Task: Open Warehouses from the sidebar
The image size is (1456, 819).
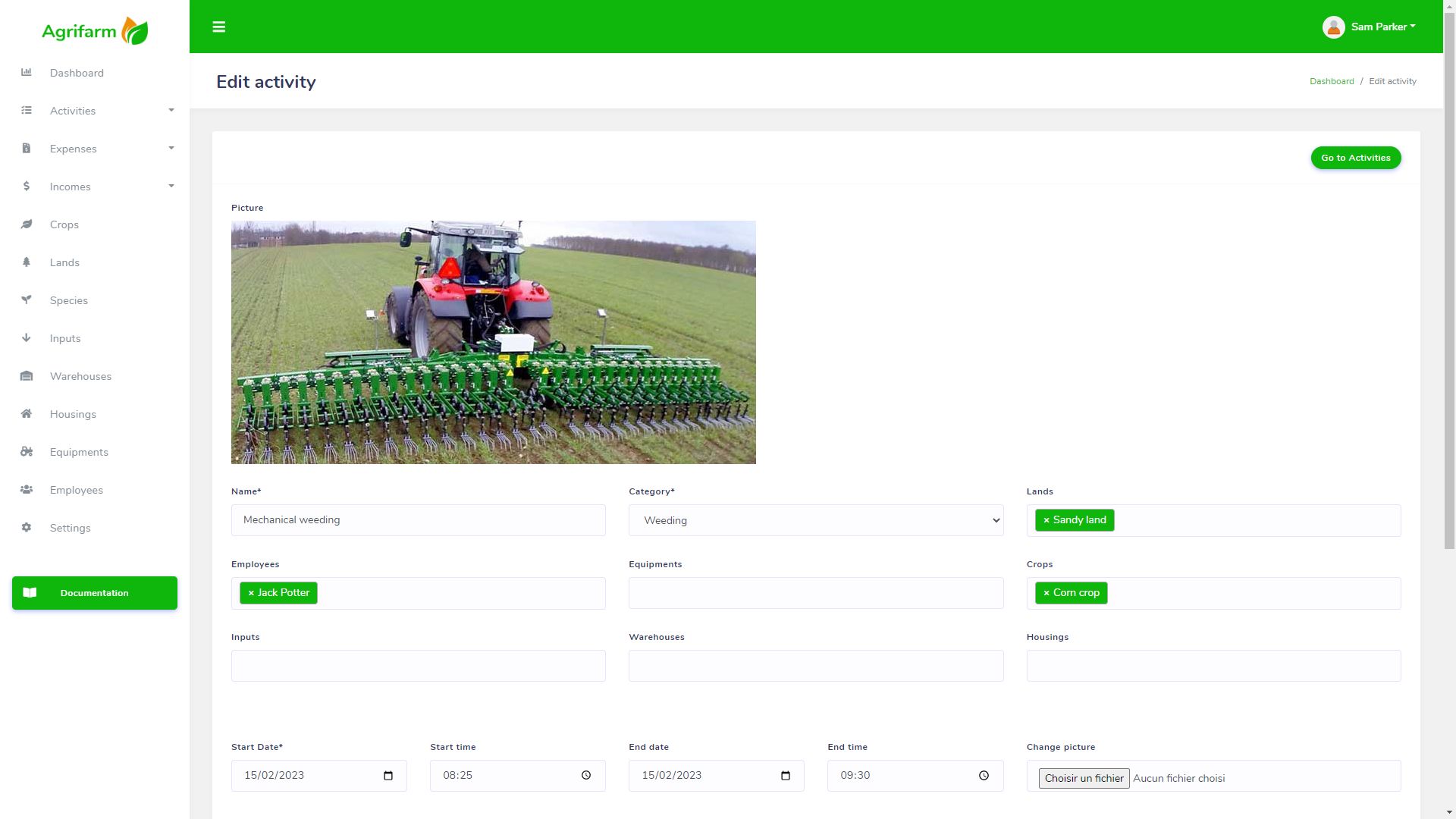Action: tap(80, 376)
